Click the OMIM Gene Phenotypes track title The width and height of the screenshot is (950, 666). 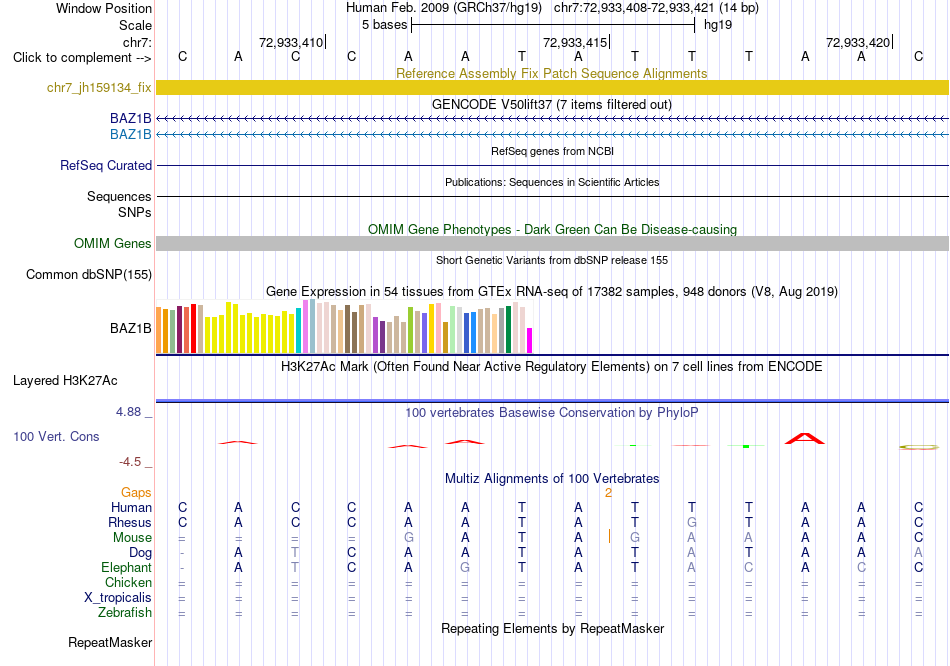tap(552, 229)
